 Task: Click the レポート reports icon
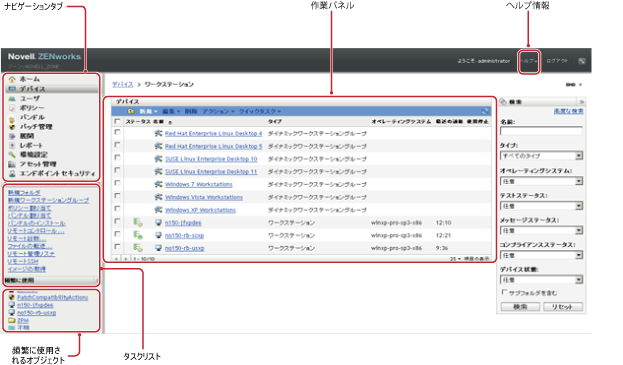12,146
